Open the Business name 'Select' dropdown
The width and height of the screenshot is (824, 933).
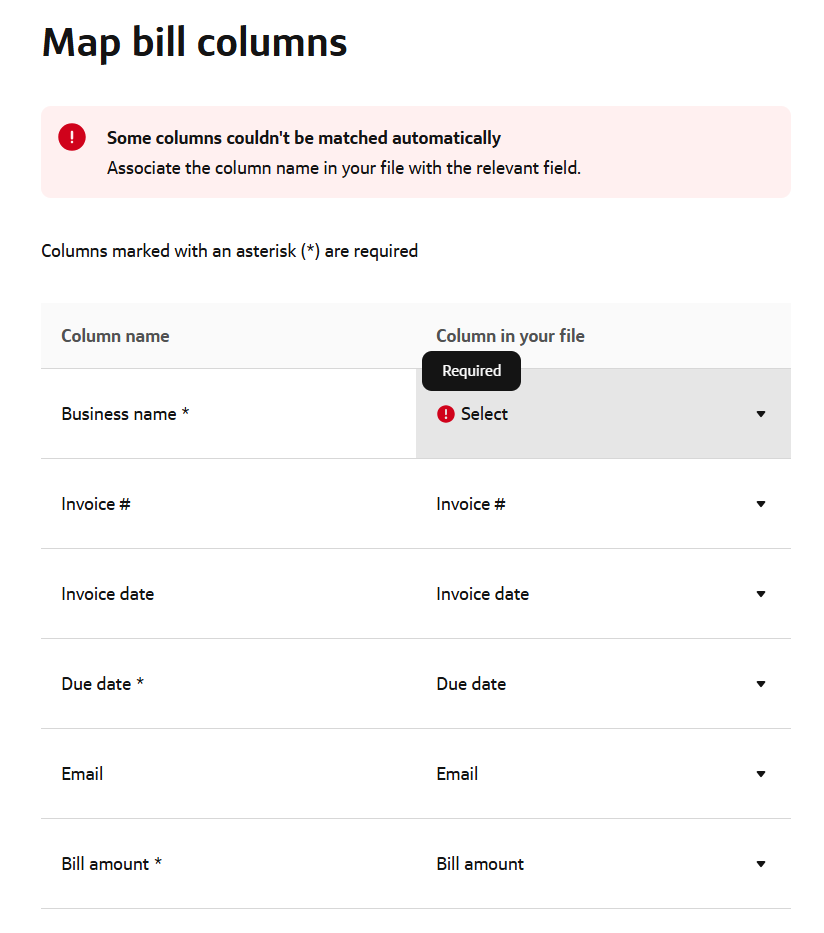pyautogui.click(x=602, y=414)
